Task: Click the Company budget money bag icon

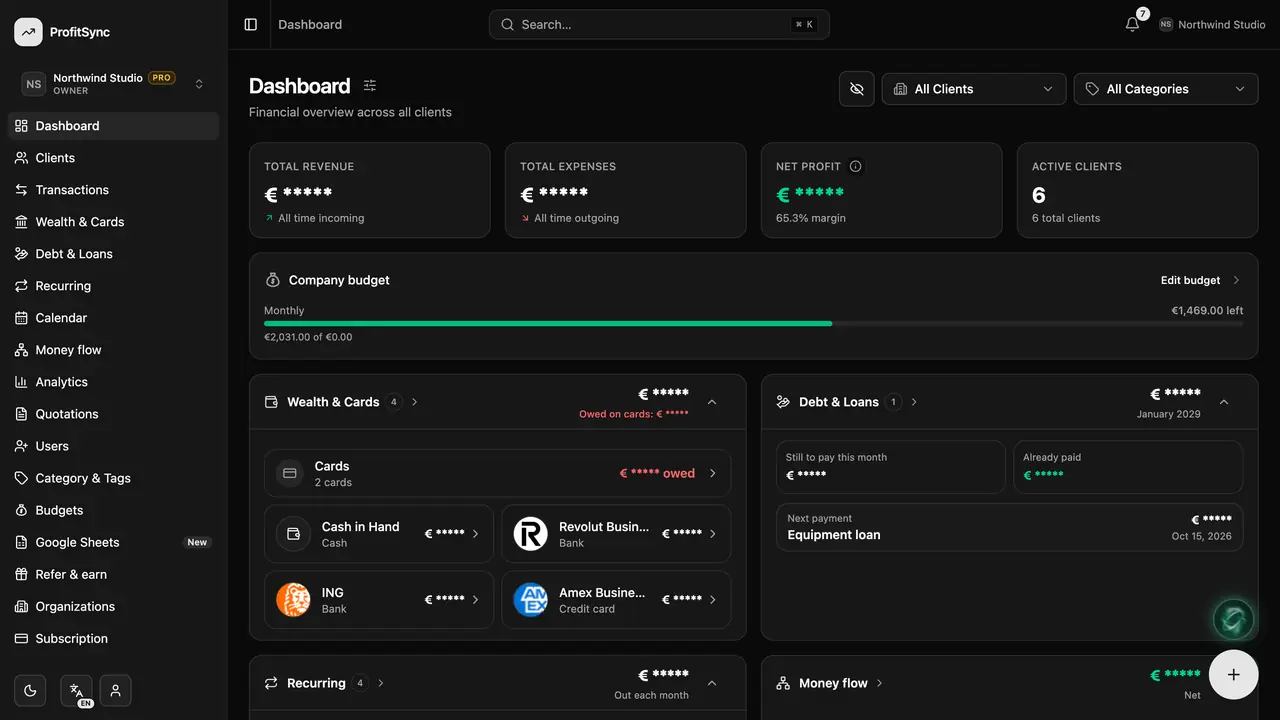Action: click(x=272, y=280)
